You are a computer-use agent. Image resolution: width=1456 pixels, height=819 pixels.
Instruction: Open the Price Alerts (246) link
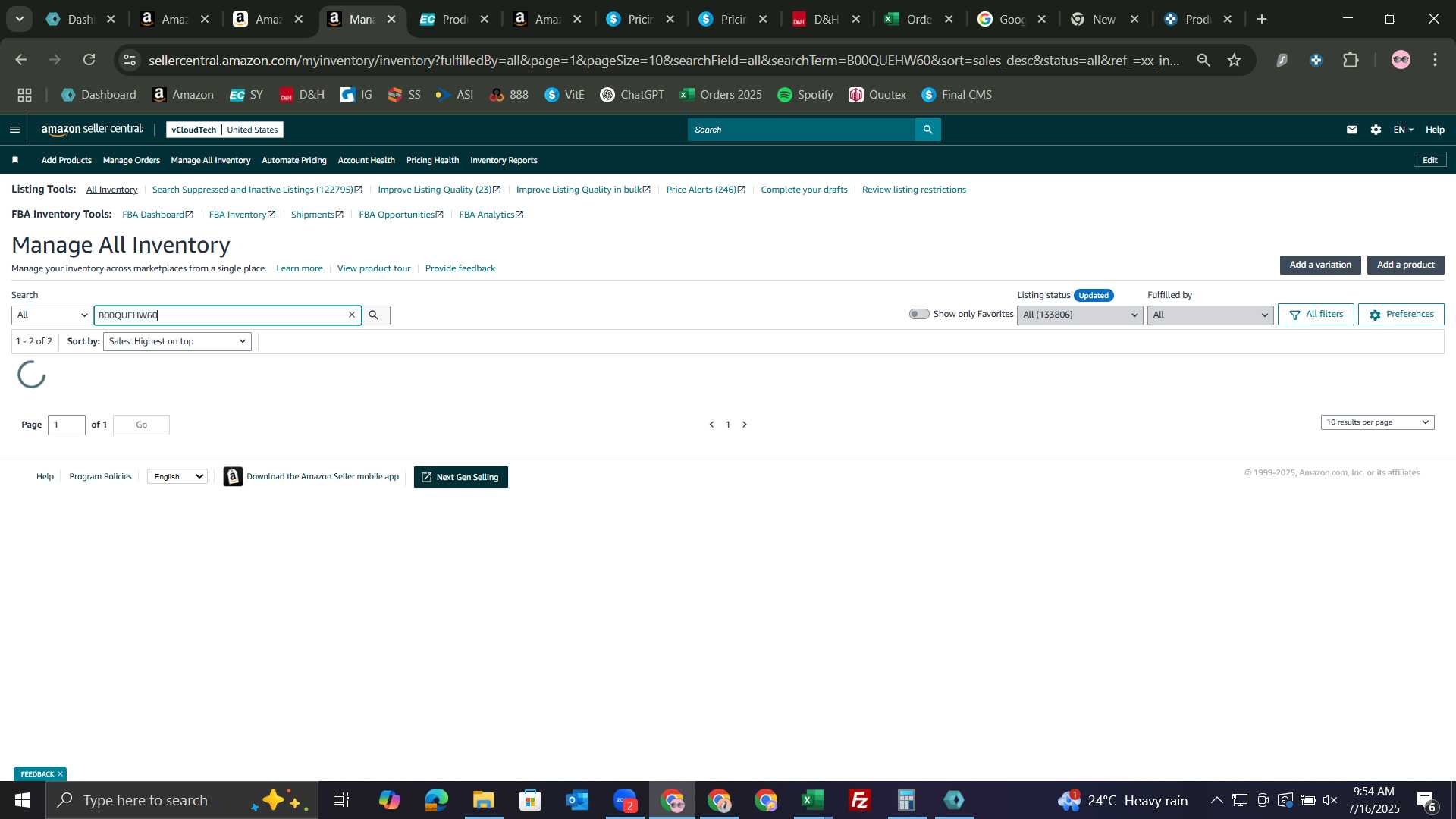click(x=705, y=190)
